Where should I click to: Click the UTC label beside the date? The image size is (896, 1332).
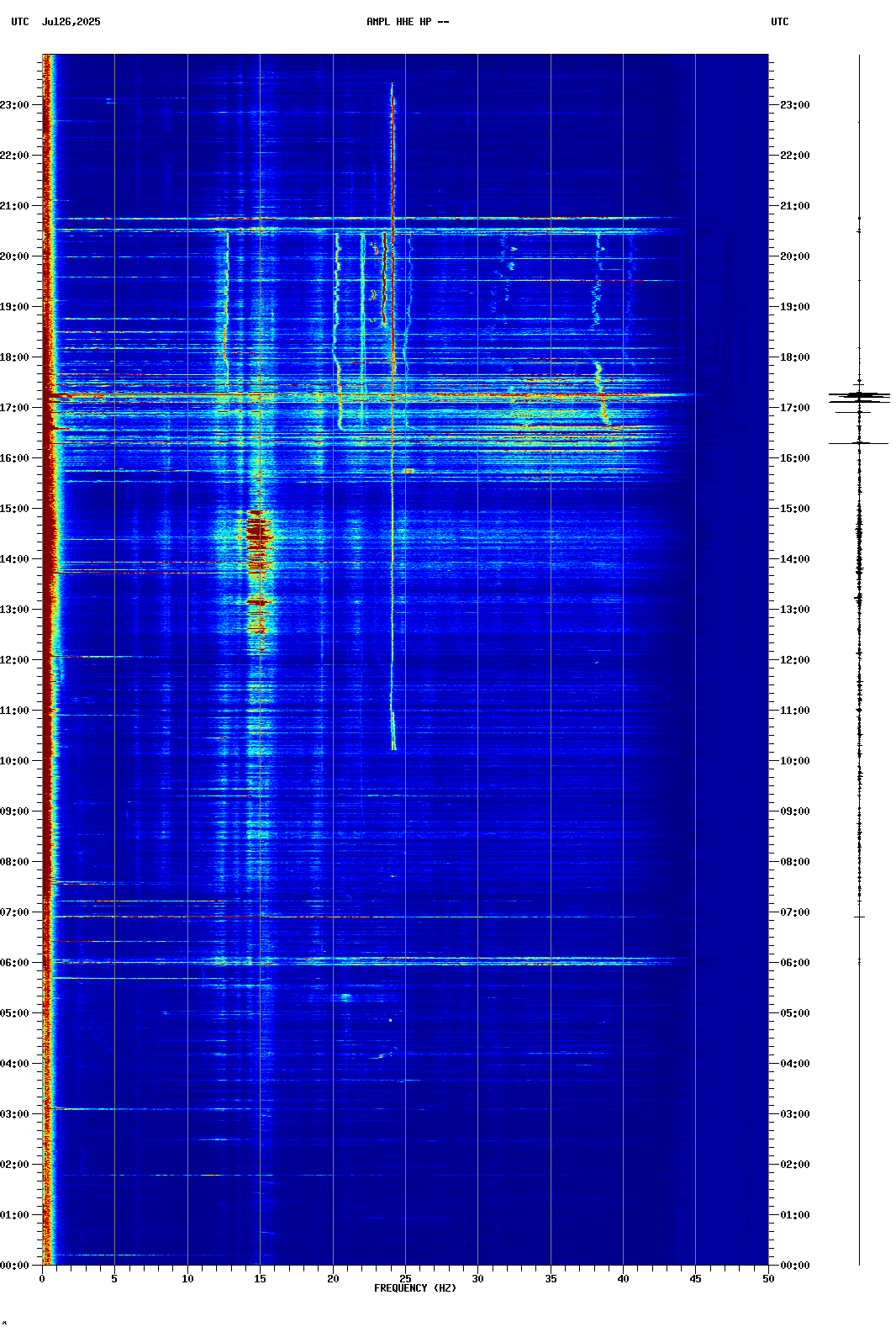coord(20,22)
